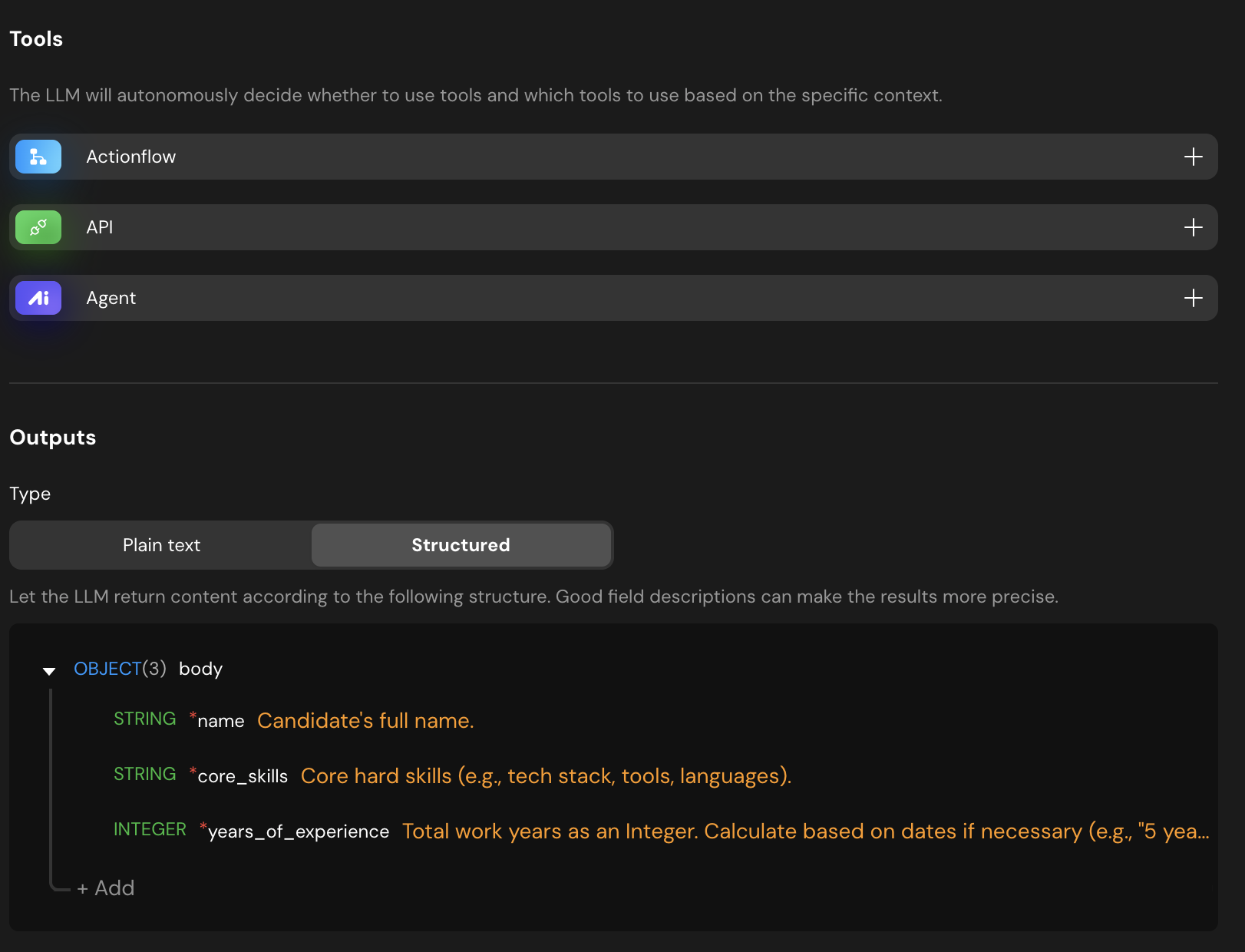Edit the name field key
This screenshot has height=952, width=1245.
pos(221,721)
